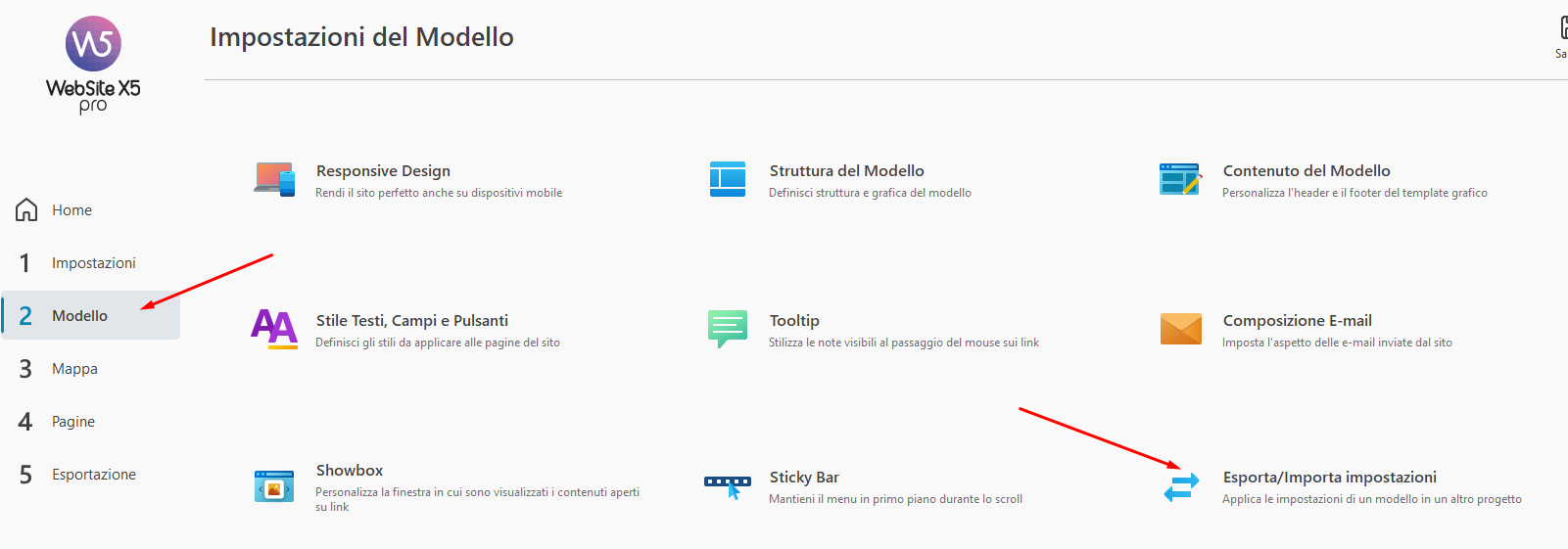Screen dimensions: 1568x549
Task: Open the Struttura del Modello layout icon
Action: [x=728, y=180]
